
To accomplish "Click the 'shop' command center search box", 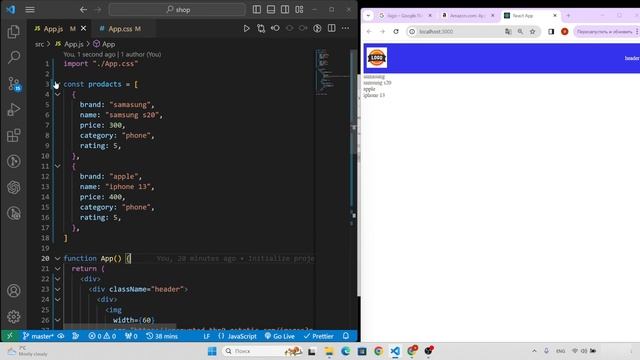I will coord(177,9).
